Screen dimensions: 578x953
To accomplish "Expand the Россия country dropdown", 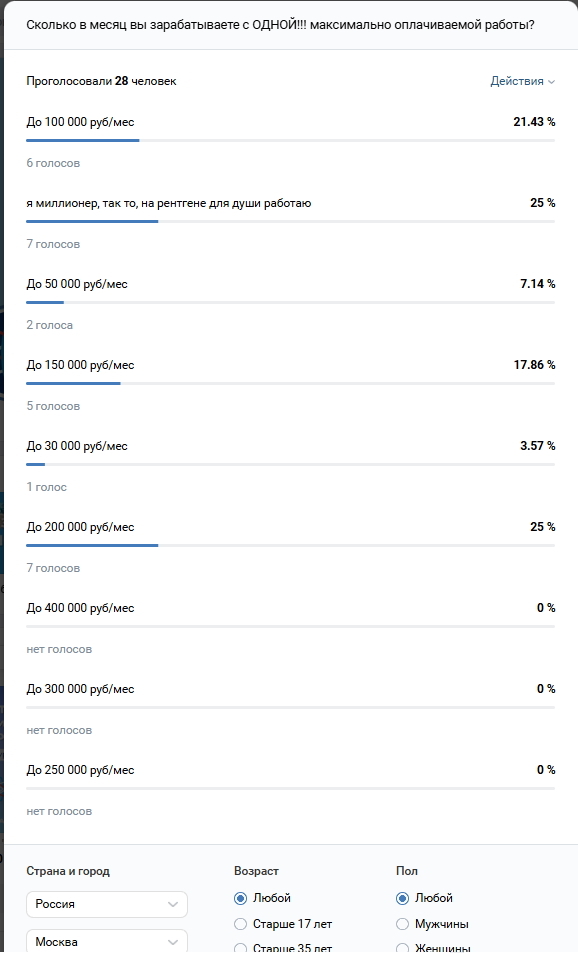I will coord(107,904).
